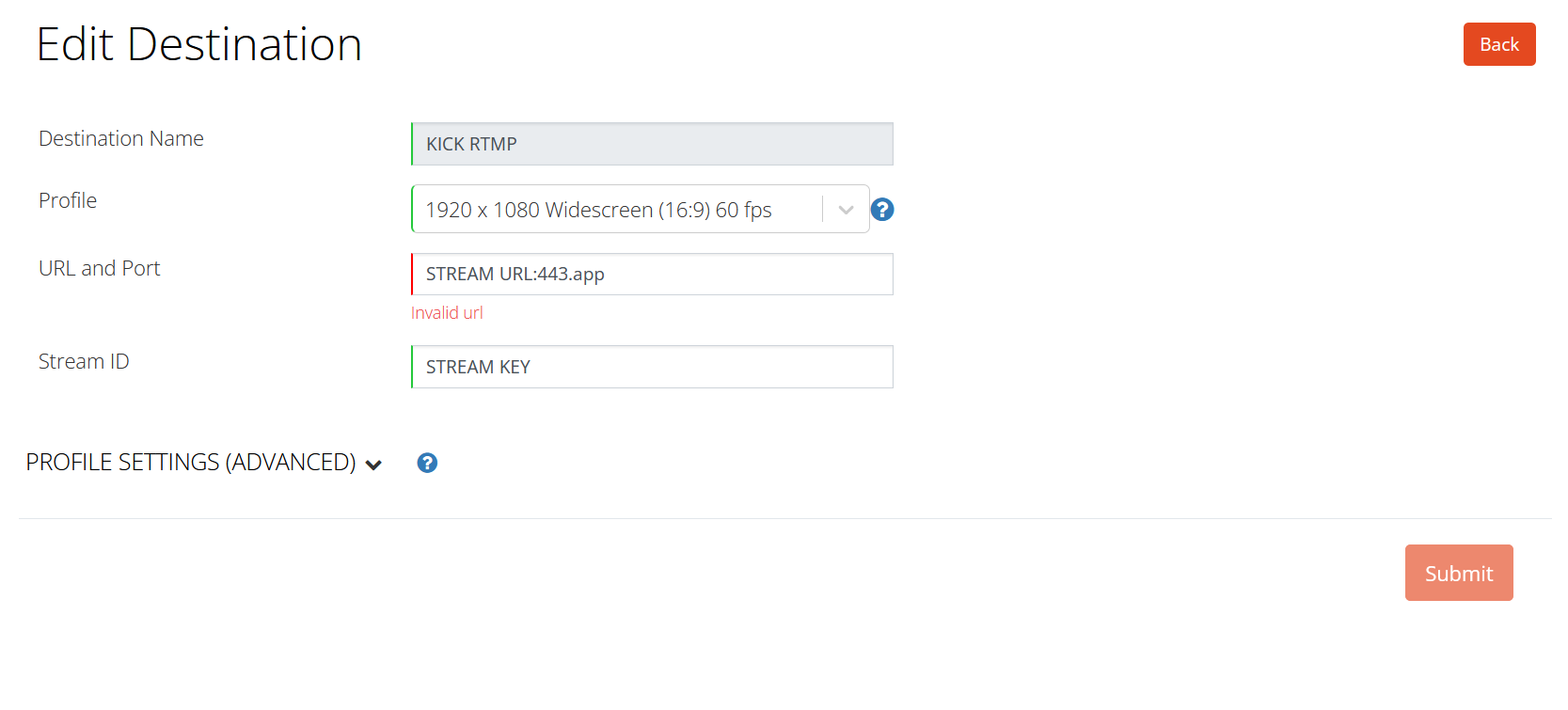Open help icon next to Profile Settings (Advanced)

[427, 463]
